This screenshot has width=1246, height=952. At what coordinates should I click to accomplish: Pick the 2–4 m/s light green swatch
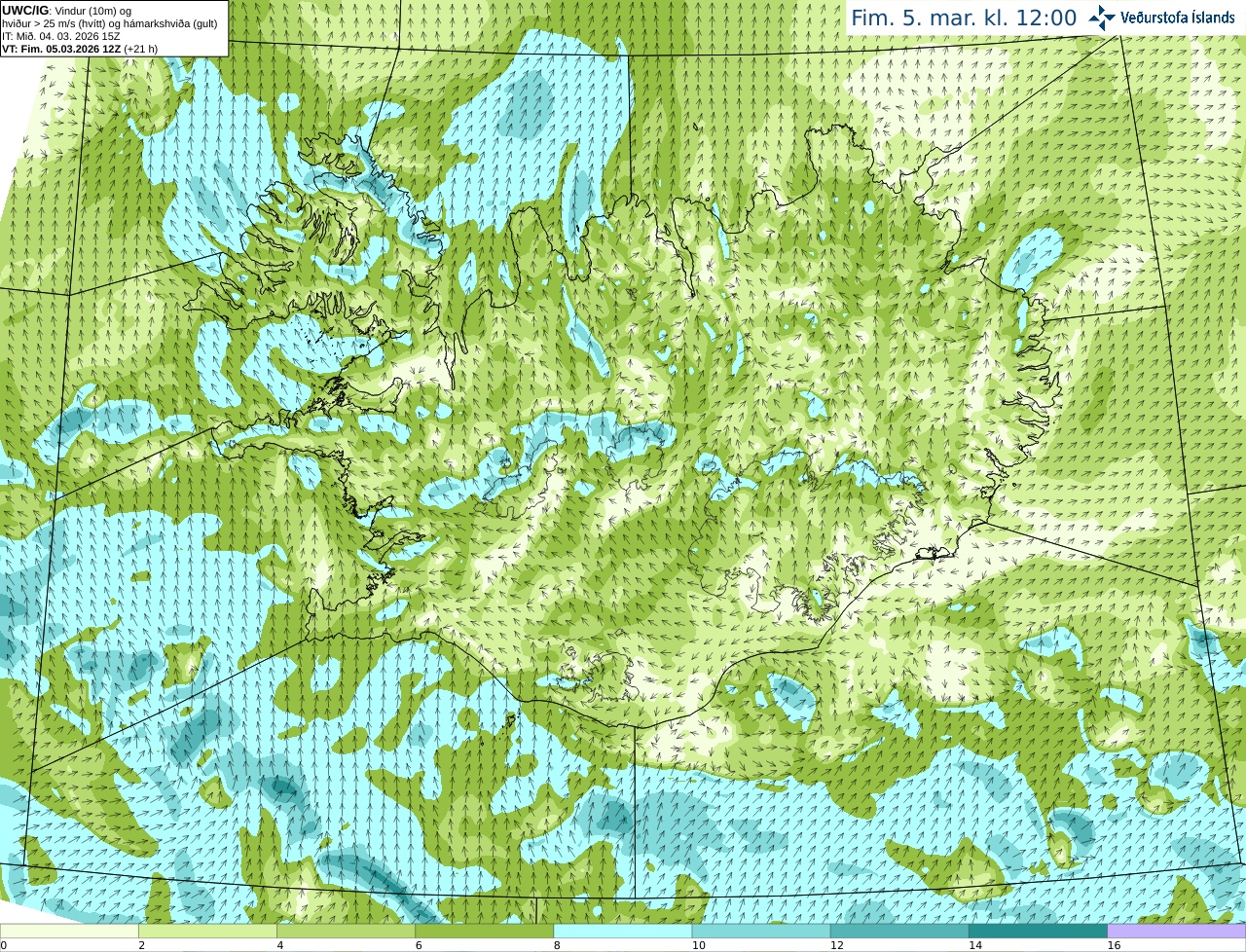pos(207,931)
